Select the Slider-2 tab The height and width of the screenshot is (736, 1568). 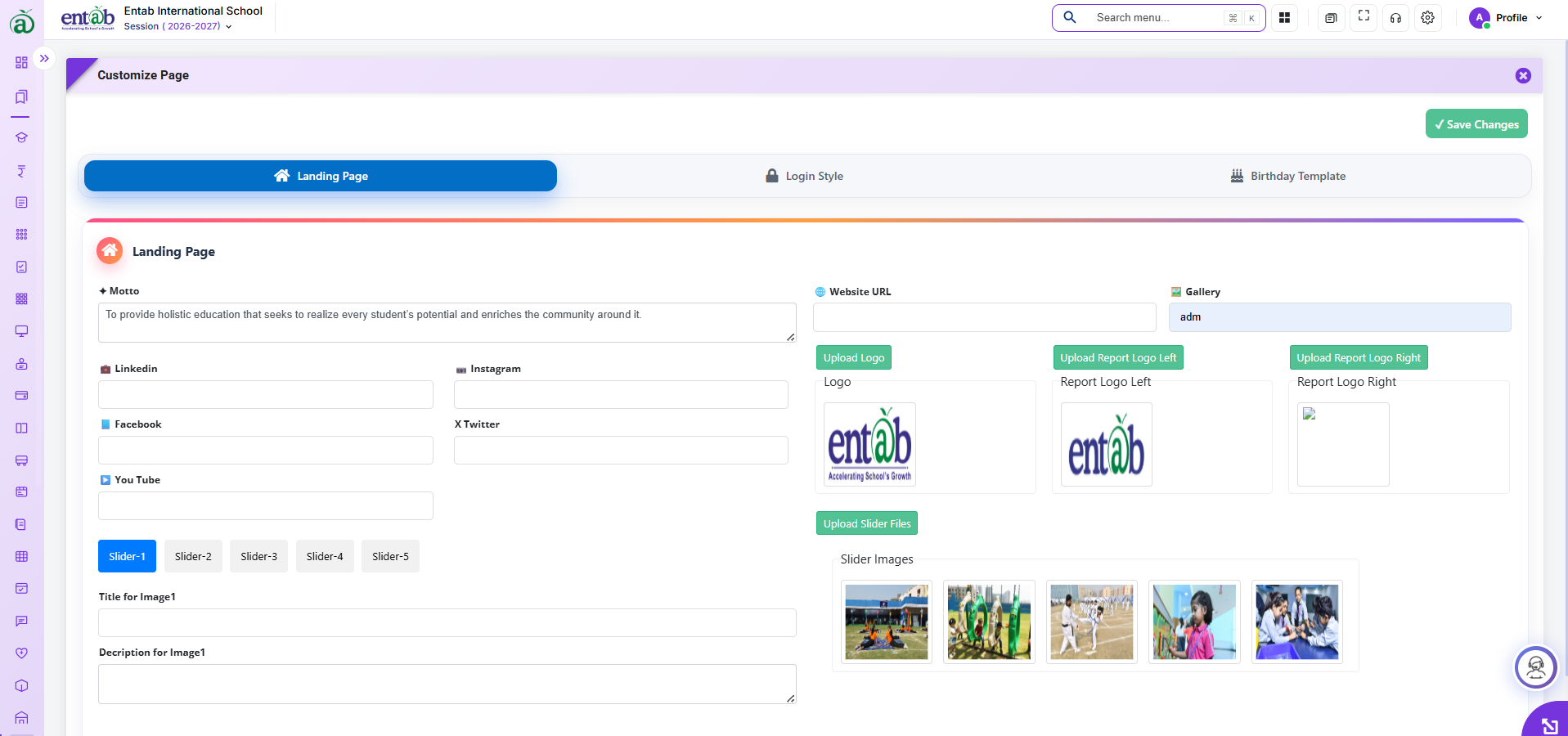[193, 556]
